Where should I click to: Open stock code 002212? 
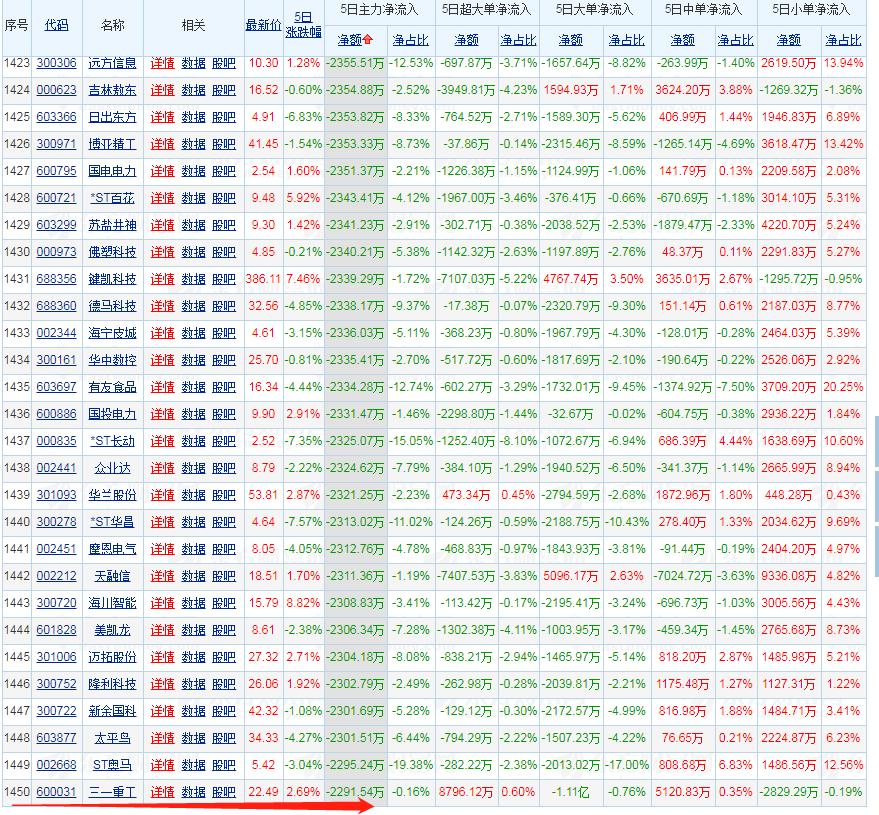pos(56,576)
